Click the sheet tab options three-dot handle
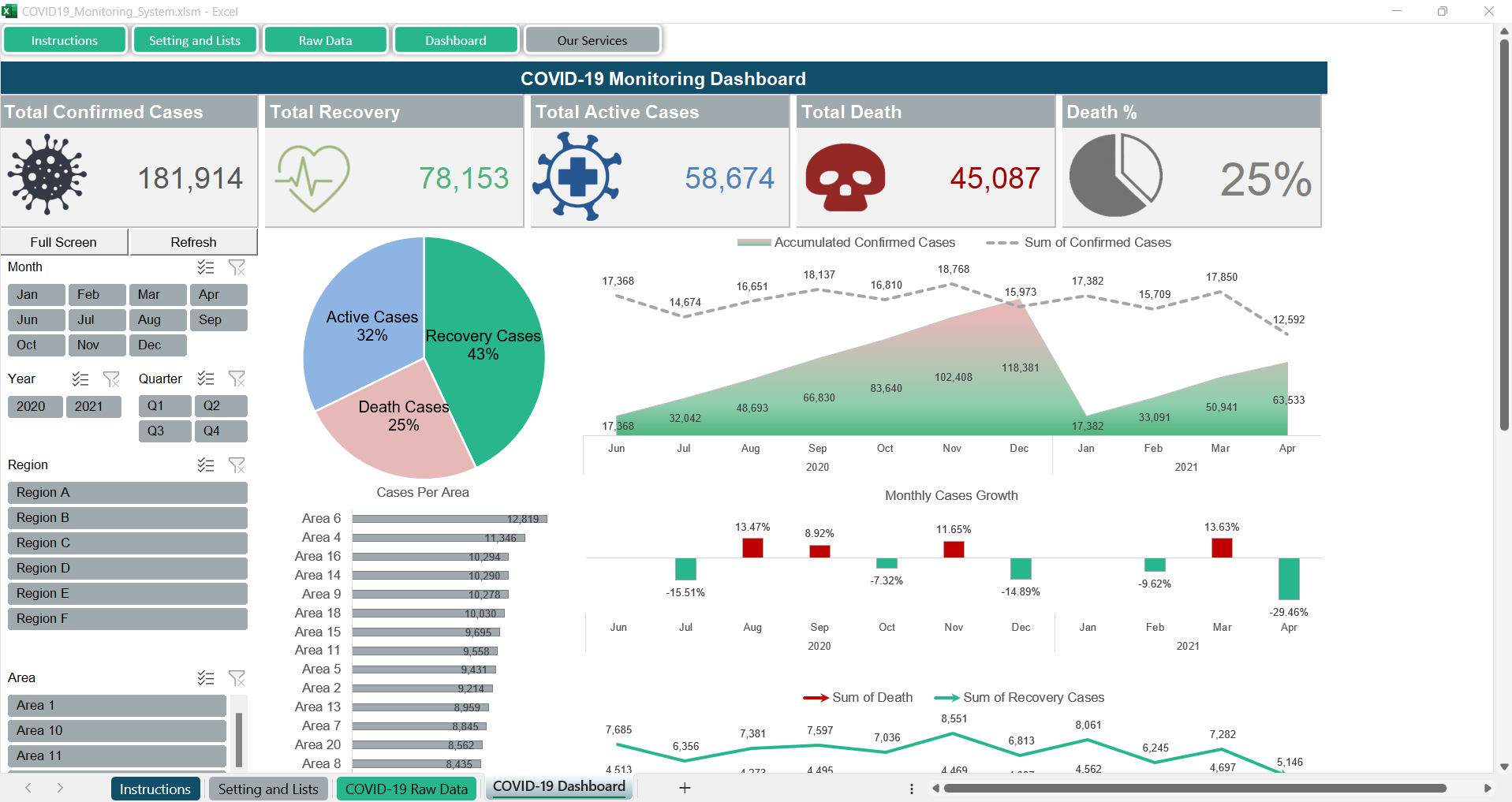Image resolution: width=1512 pixels, height=802 pixels. [911, 789]
